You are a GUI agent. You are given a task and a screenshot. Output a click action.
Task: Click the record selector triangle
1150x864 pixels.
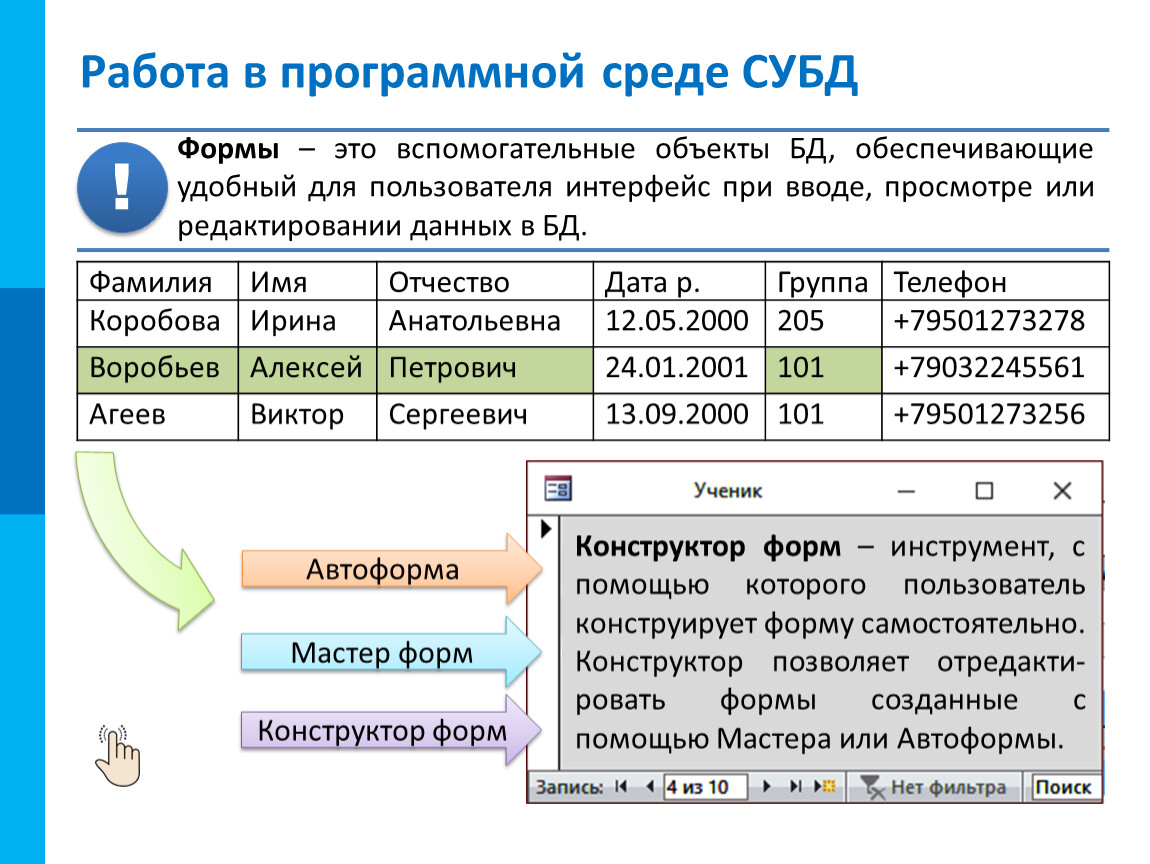[x=546, y=528]
